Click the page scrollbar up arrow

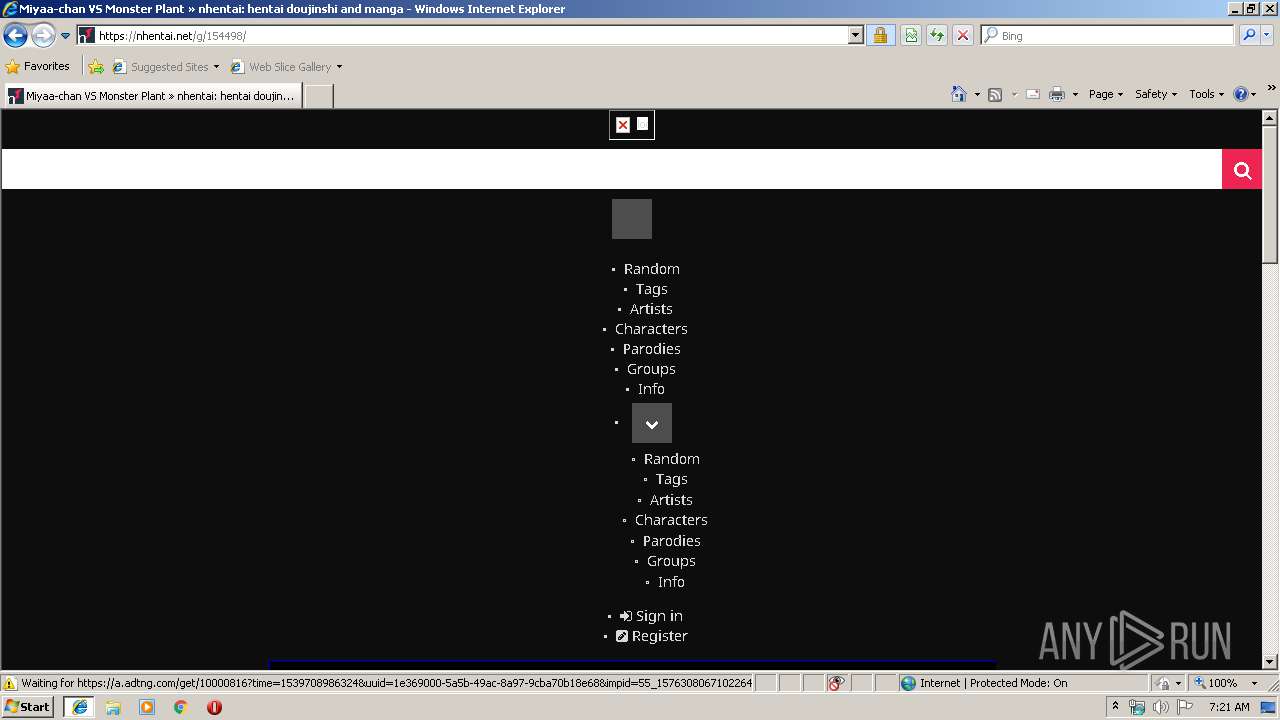pos(1270,118)
